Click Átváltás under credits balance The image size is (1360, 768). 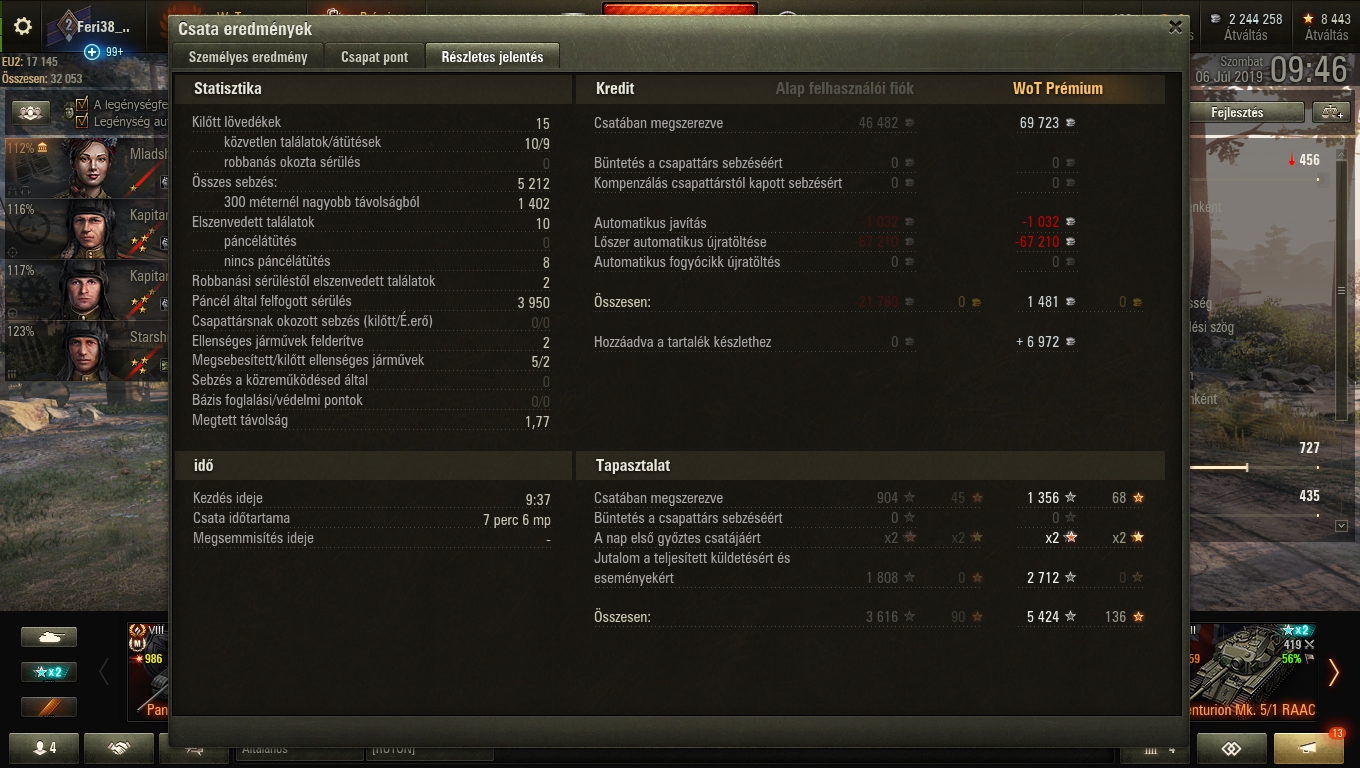click(x=1245, y=35)
